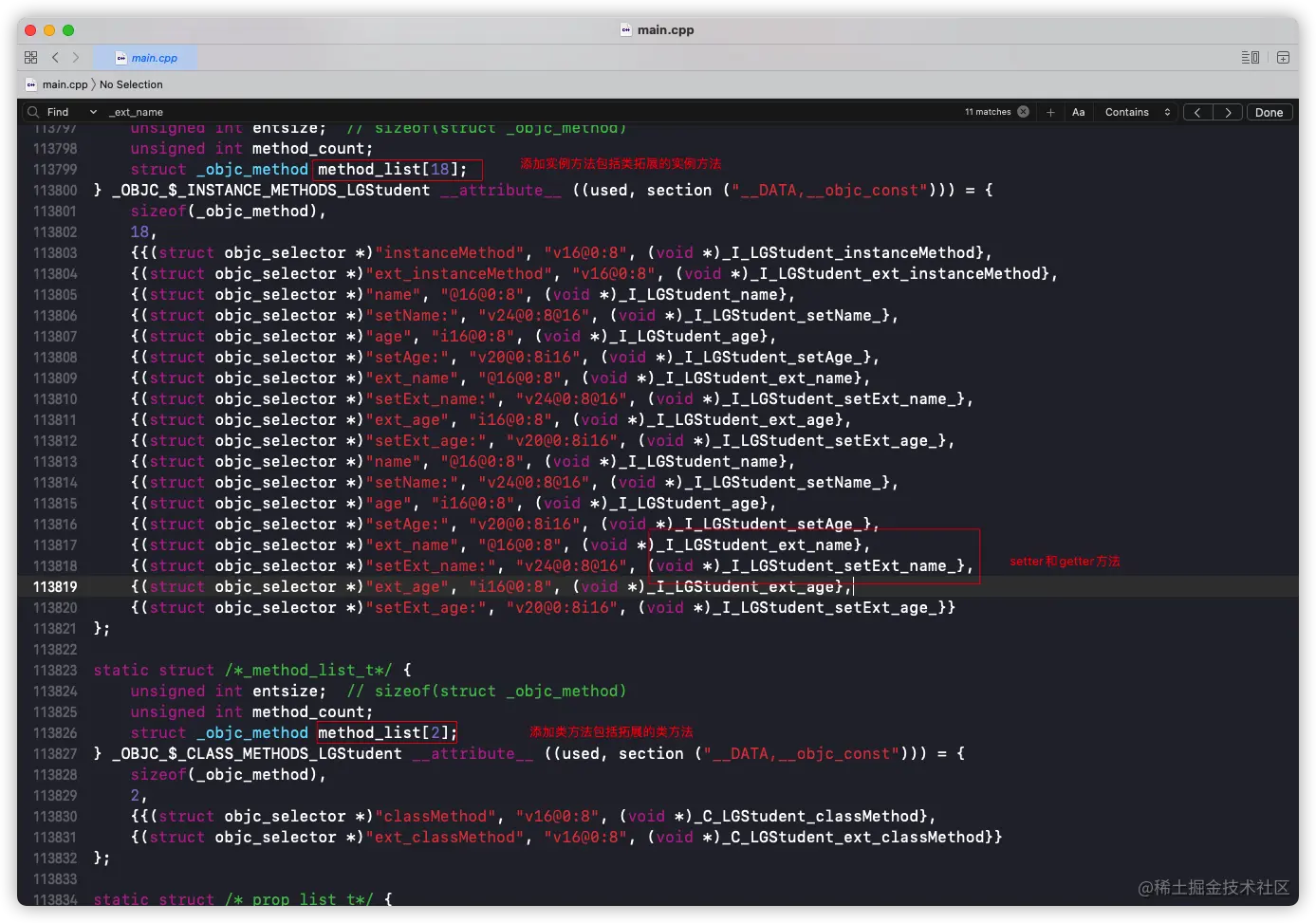This screenshot has width=1316, height=923.
Task: Open the related items grid menu
Action: coord(31,58)
